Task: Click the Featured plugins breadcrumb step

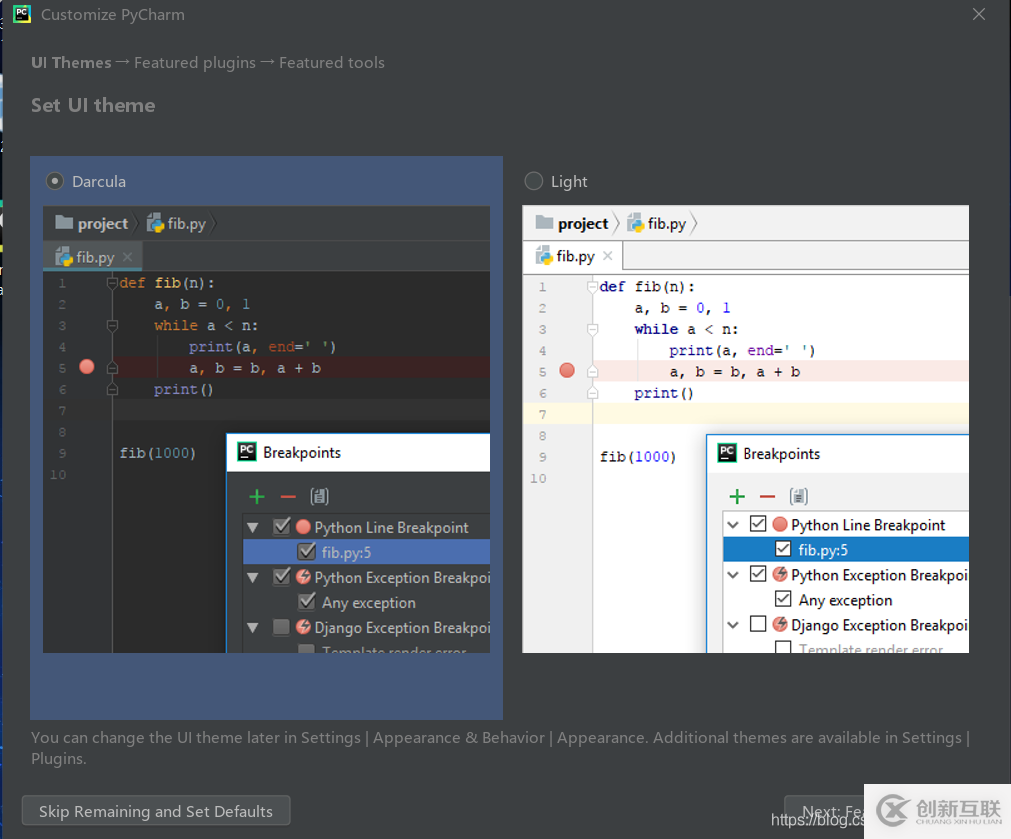Action: pos(195,63)
